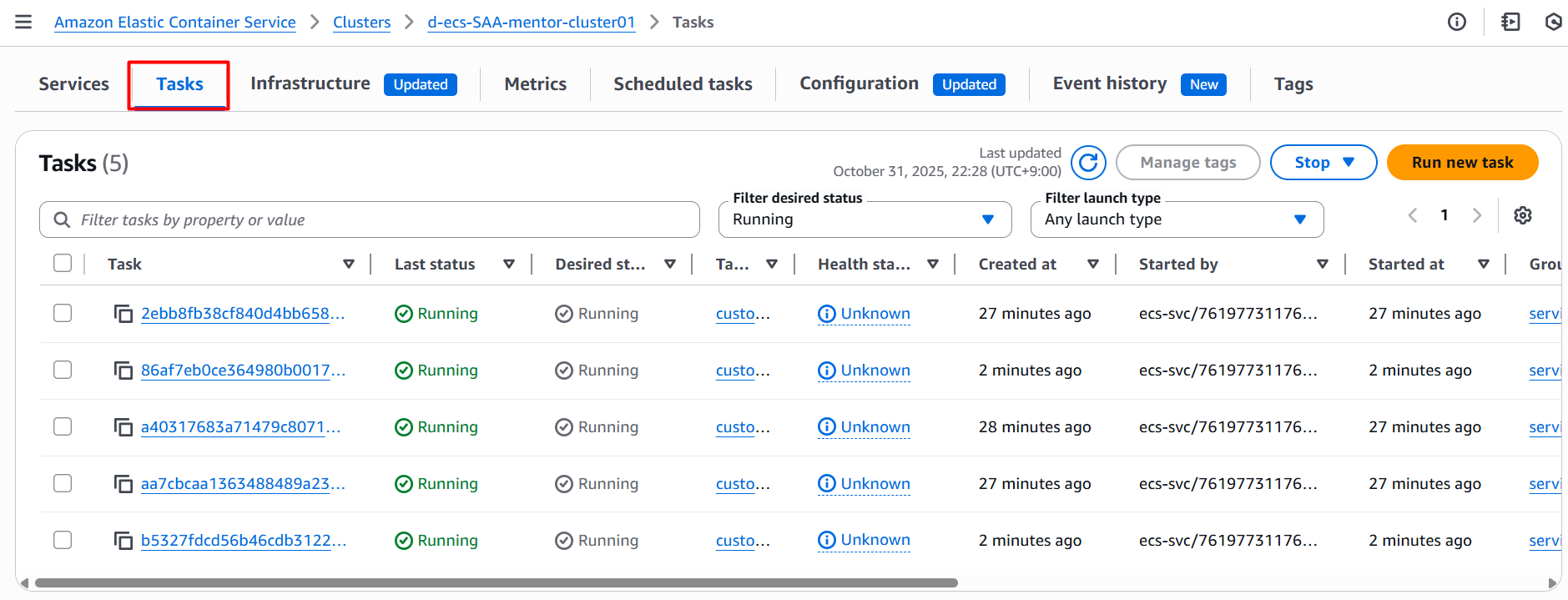Check the box for task aa7cbcaa1363488489a23

click(63, 483)
